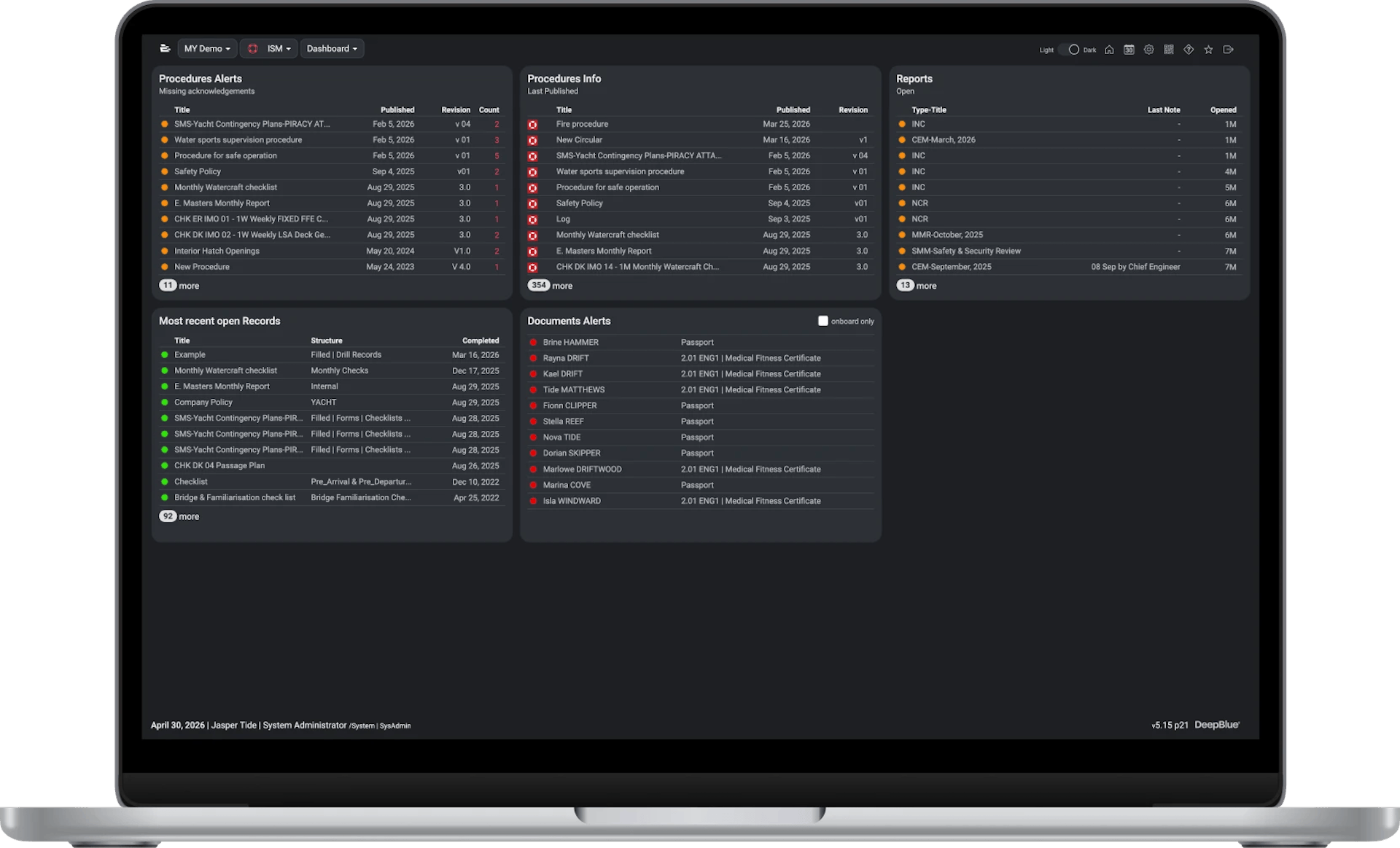This screenshot has width=1400, height=848.
Task: Click the orange dot beside SMM-Safety & Security Review
Action: 902,251
